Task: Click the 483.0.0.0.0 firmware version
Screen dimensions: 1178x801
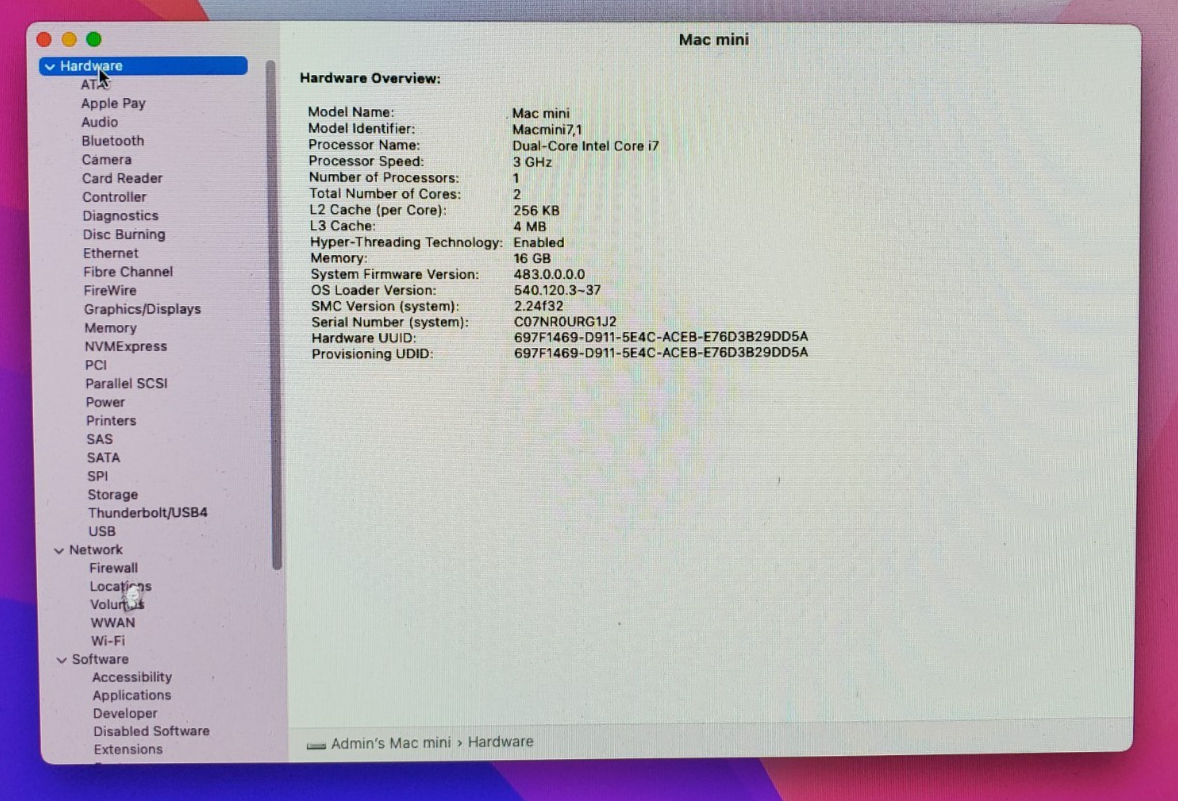Action: (549, 274)
